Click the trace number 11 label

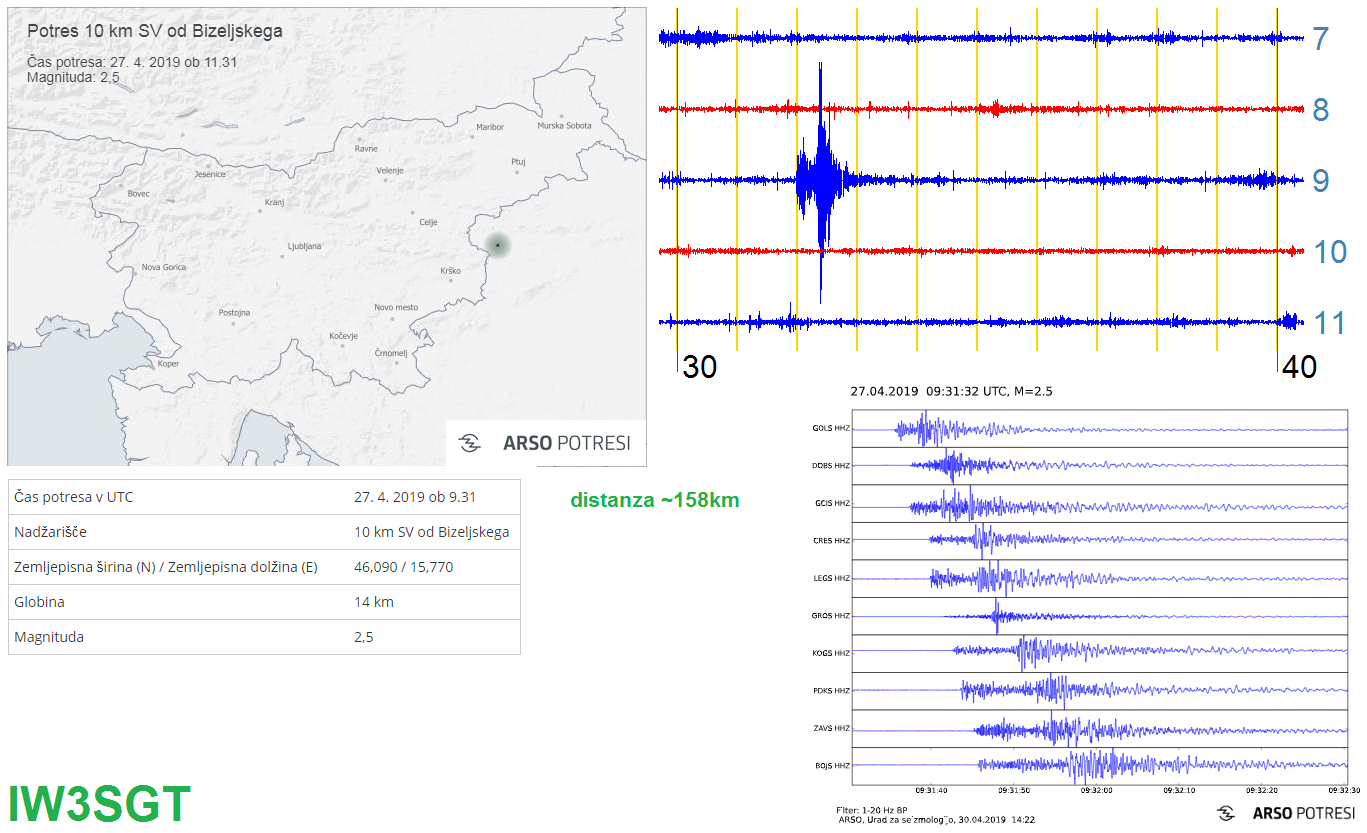click(1330, 323)
